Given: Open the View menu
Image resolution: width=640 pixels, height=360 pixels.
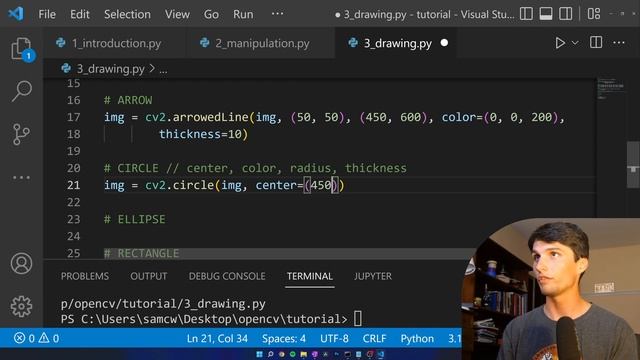Looking at the screenshot, I should pos(177,14).
